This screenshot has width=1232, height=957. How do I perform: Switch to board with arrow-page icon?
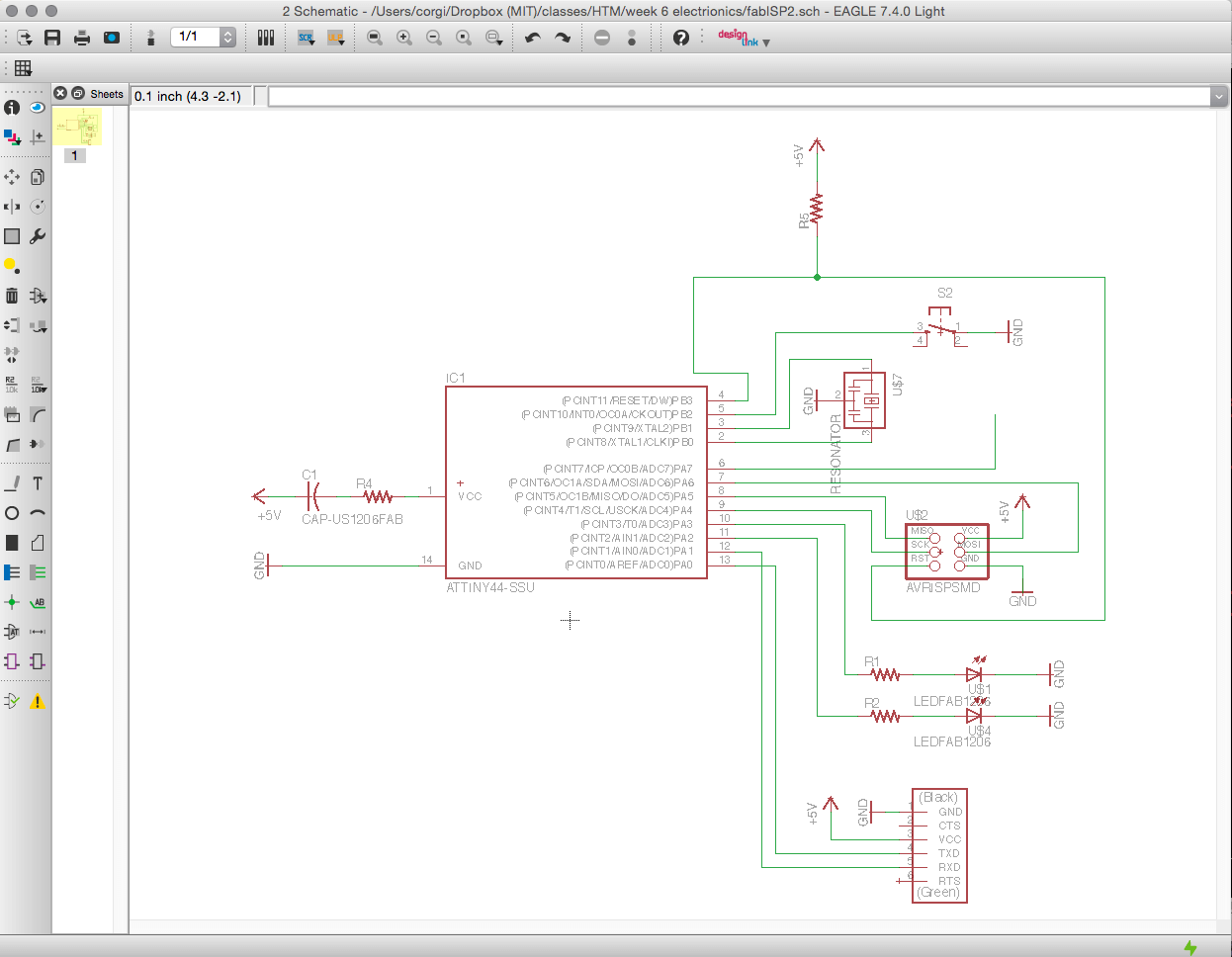click(25, 38)
